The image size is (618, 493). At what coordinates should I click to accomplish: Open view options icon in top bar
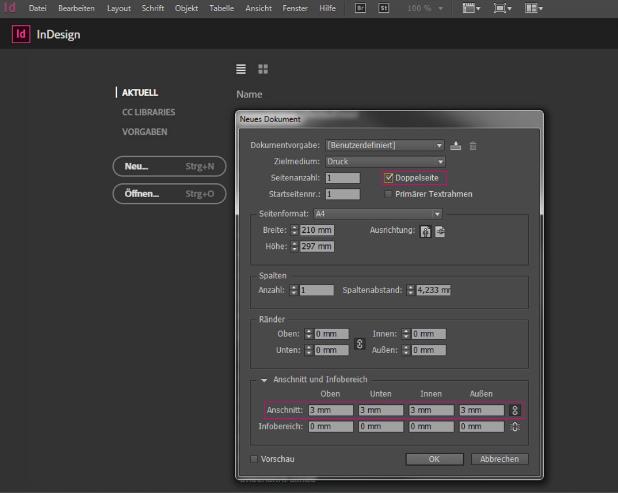pos(471,8)
